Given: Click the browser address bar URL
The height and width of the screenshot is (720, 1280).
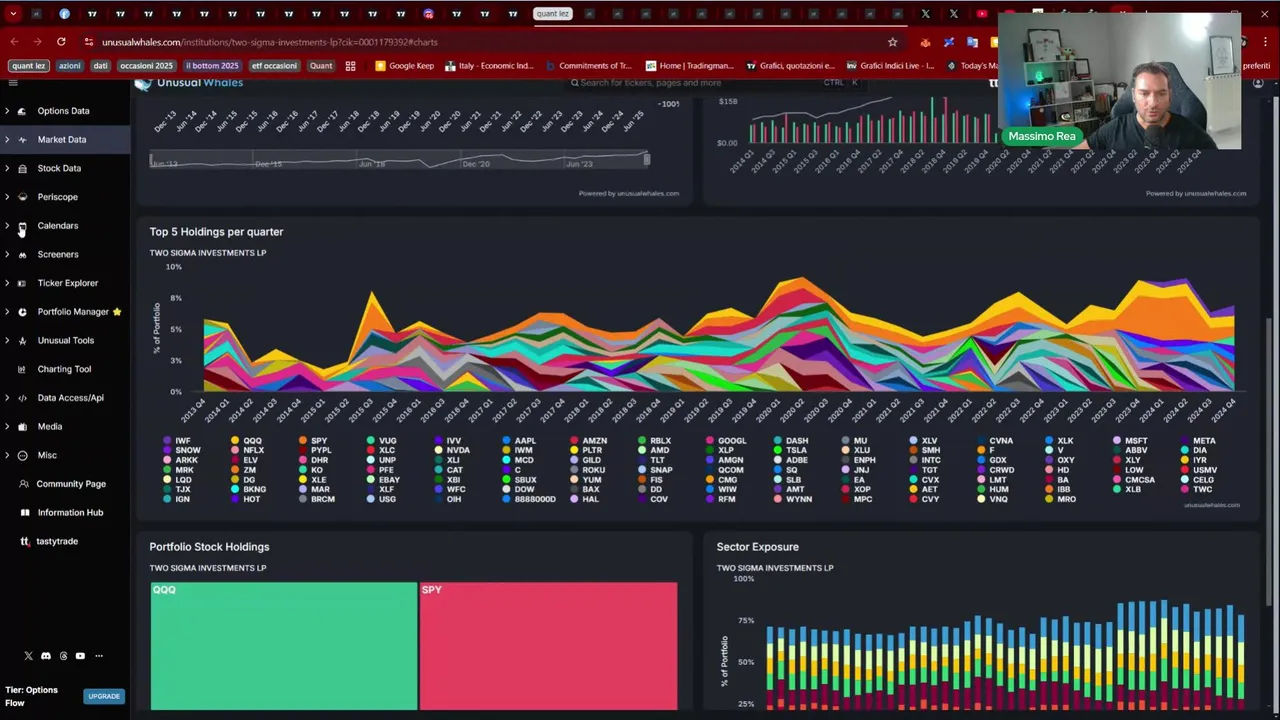Looking at the screenshot, I should [269, 42].
